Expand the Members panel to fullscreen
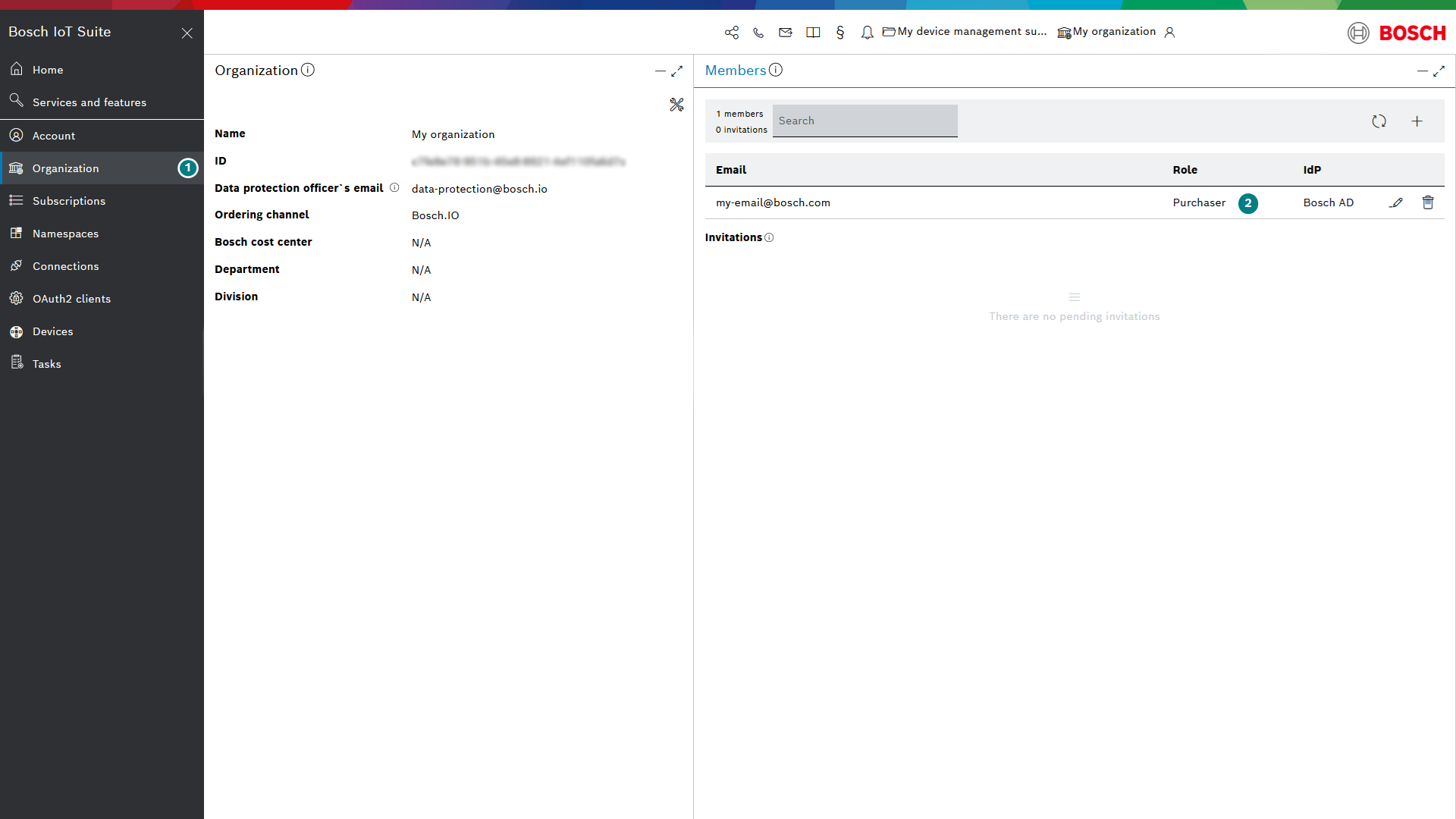This screenshot has width=1456, height=819. (1439, 71)
